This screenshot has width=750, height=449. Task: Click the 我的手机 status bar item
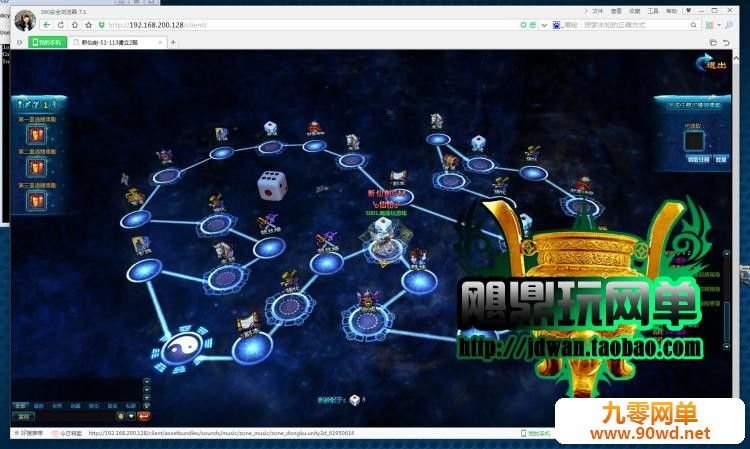tap(535, 433)
